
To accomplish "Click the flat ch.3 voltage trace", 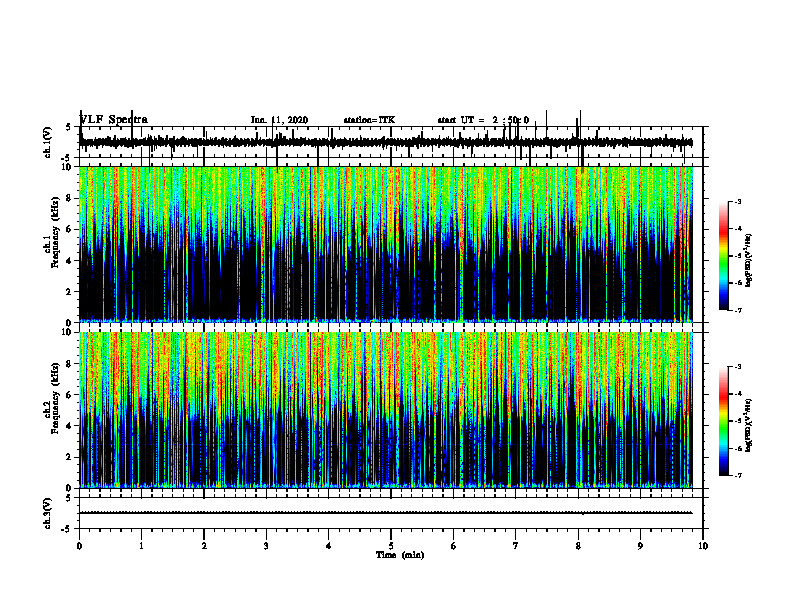I will 386,513.
